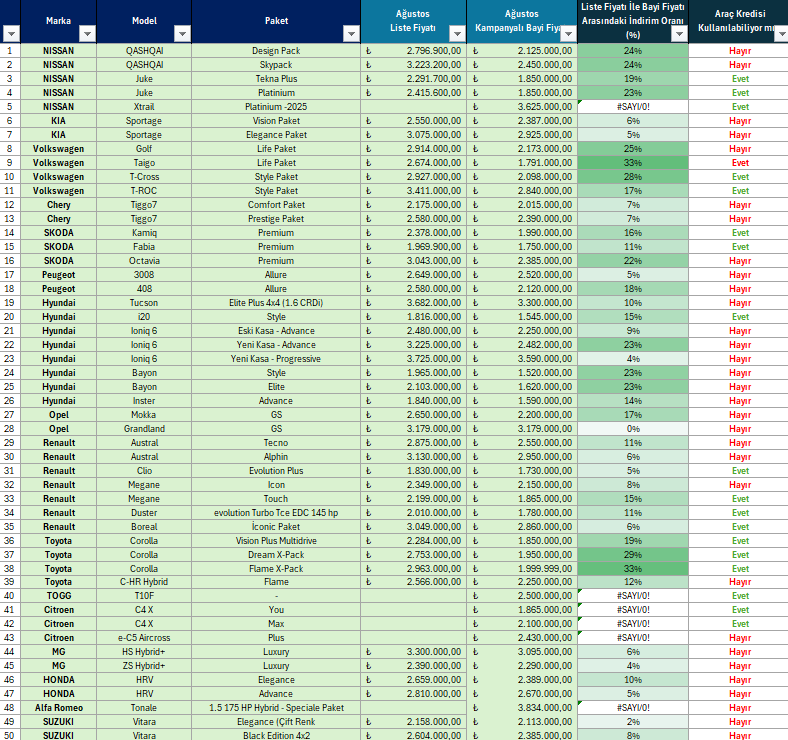Click row number 28
This screenshot has width=788, height=740.
click(10, 429)
